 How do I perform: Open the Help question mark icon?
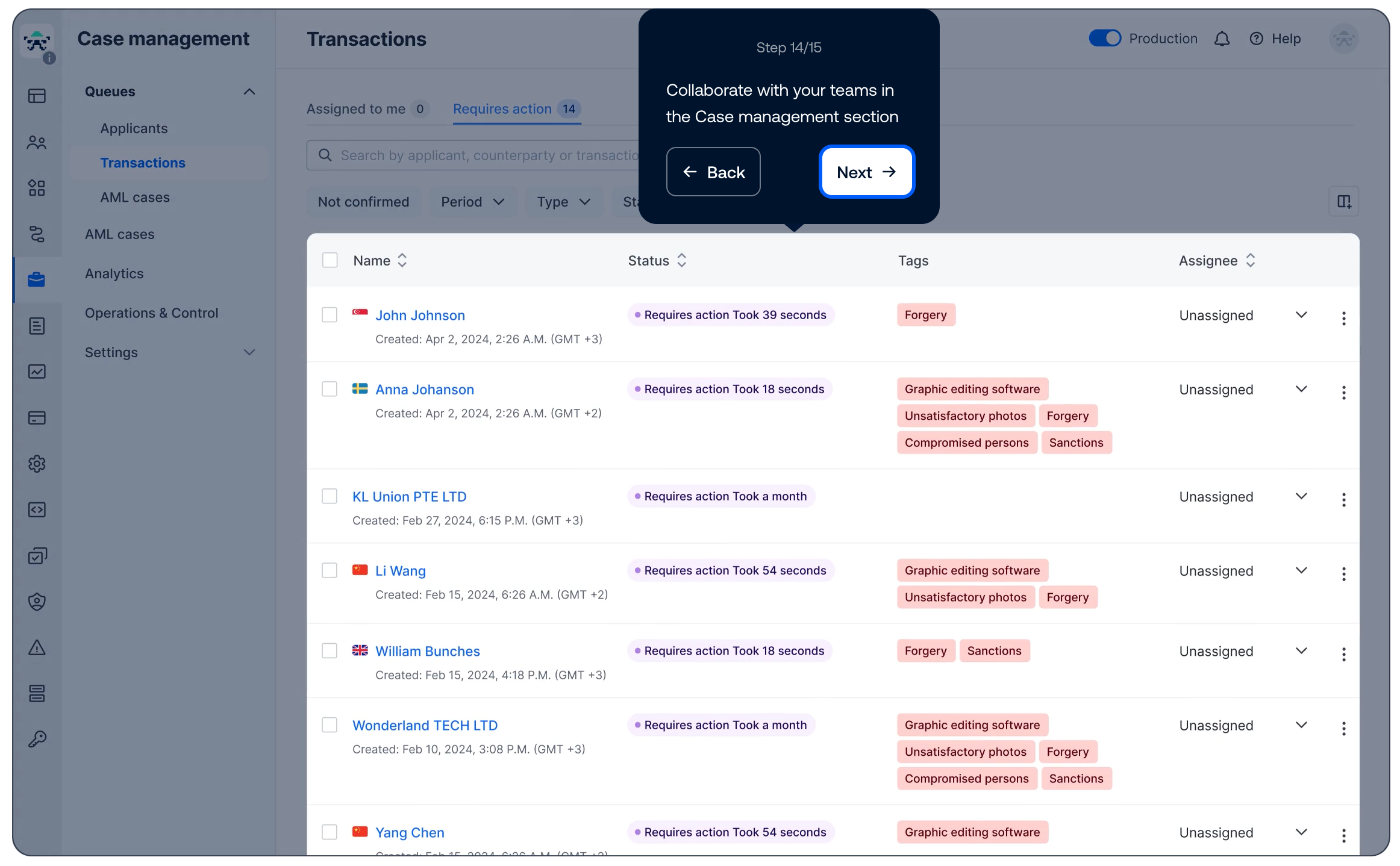[1256, 39]
